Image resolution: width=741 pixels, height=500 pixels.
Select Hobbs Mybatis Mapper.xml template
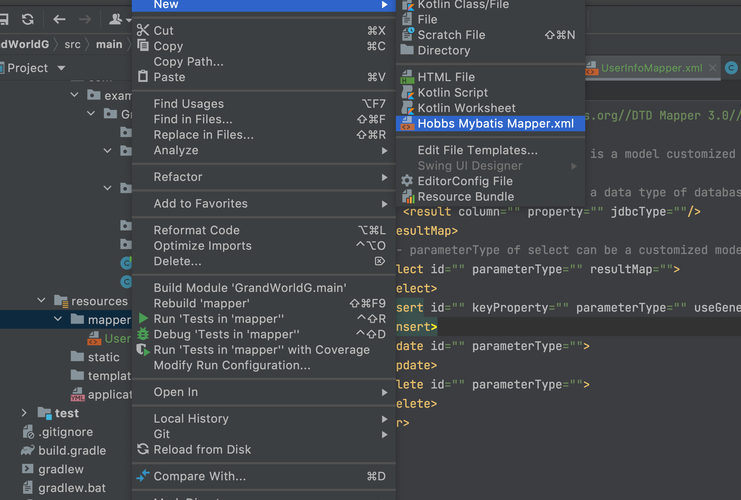coord(490,123)
